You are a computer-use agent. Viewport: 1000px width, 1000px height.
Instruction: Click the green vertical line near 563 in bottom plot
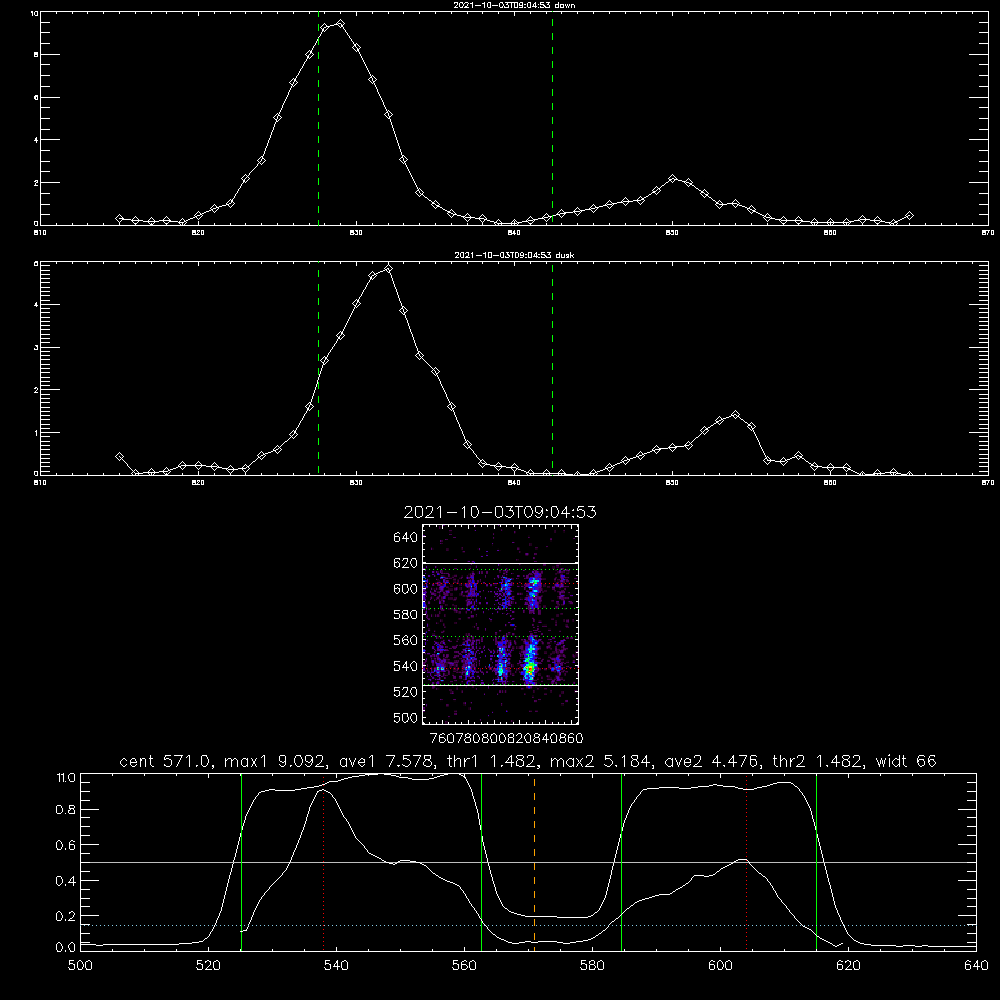(482, 862)
